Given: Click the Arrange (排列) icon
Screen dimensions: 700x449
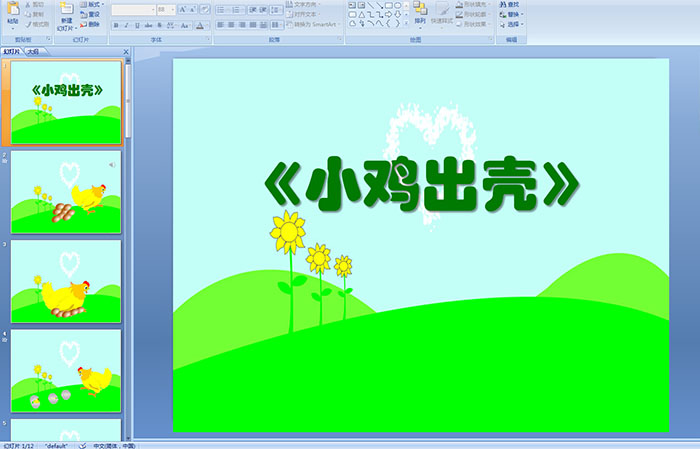Looking at the screenshot, I should [419, 8].
